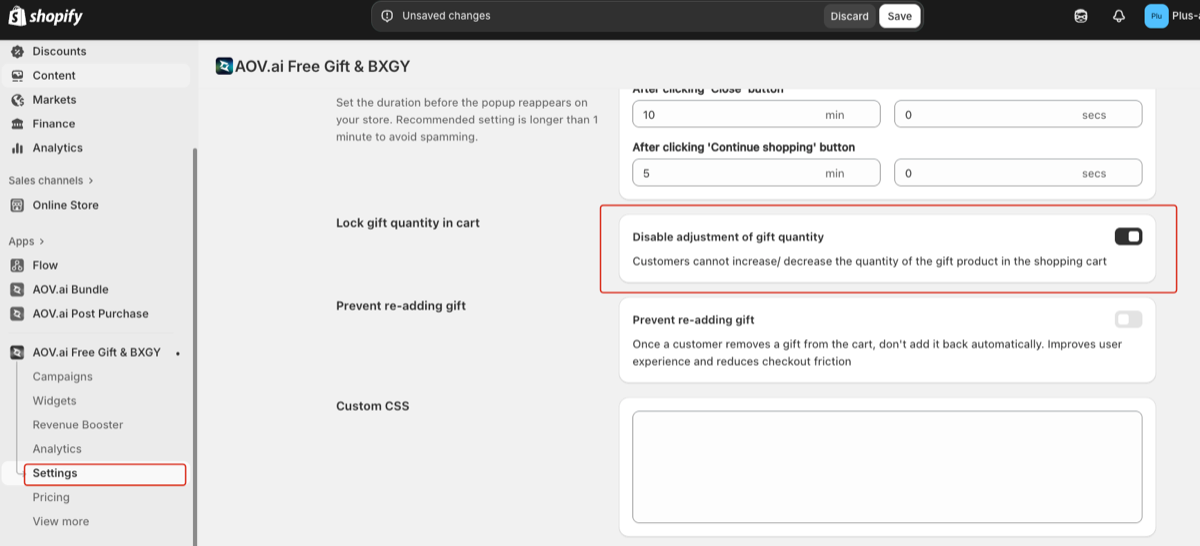Click the Online Store icon
The height and width of the screenshot is (546, 1200).
16,205
